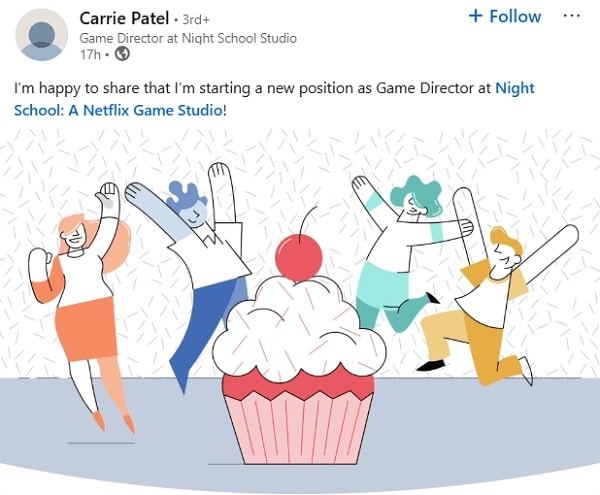This screenshot has height=495, width=600.
Task: Click the red cherry atop the cupcake
Action: tap(299, 256)
